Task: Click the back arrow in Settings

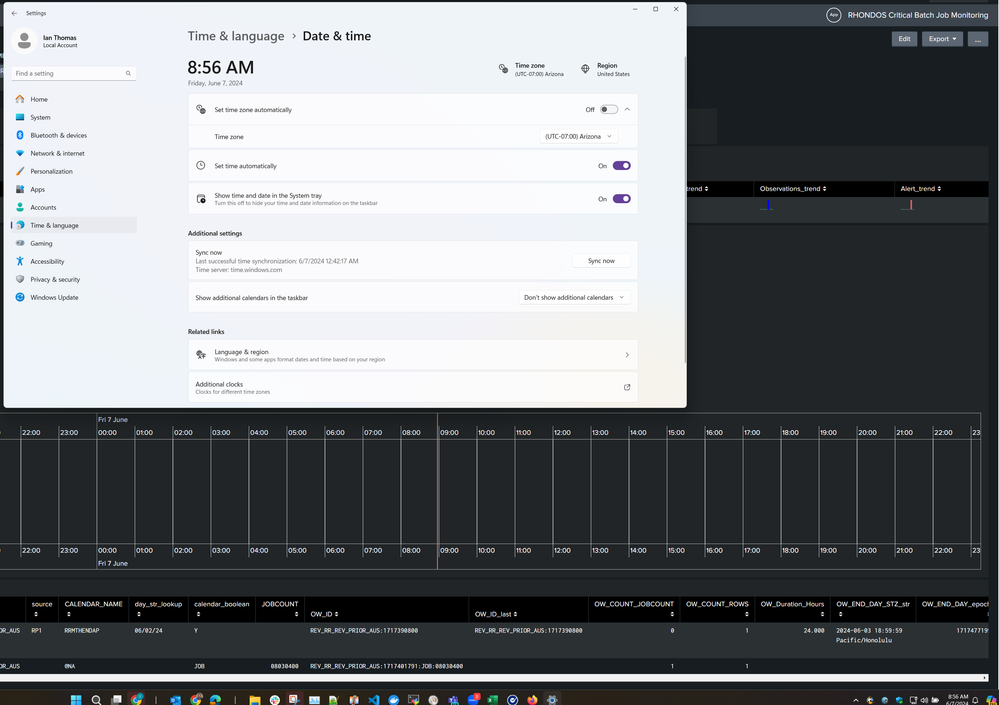Action: (14, 13)
